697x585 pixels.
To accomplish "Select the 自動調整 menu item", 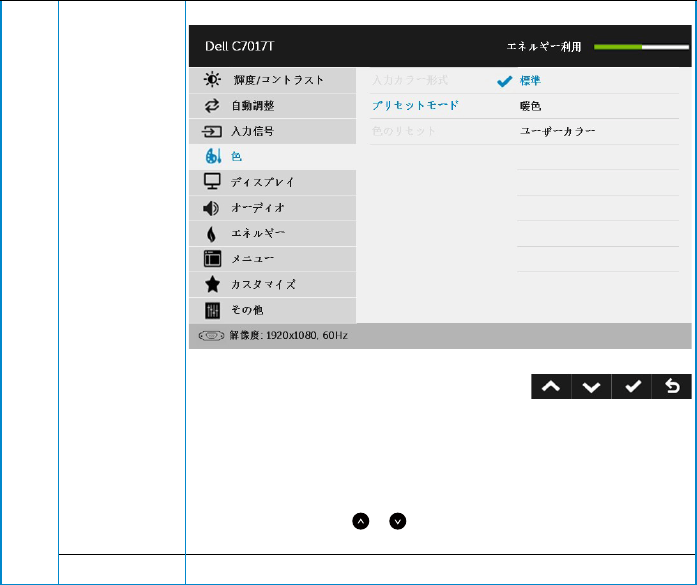I will click(x=272, y=106).
